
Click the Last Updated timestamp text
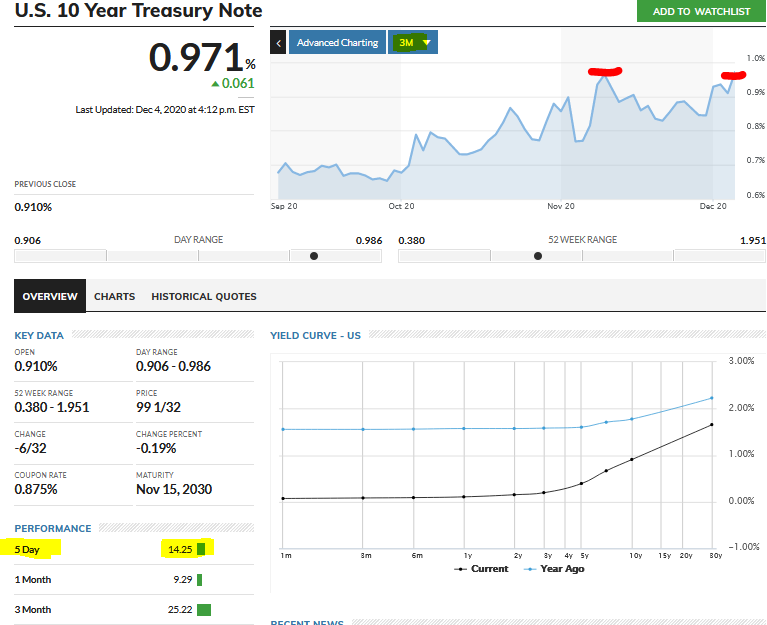165,110
